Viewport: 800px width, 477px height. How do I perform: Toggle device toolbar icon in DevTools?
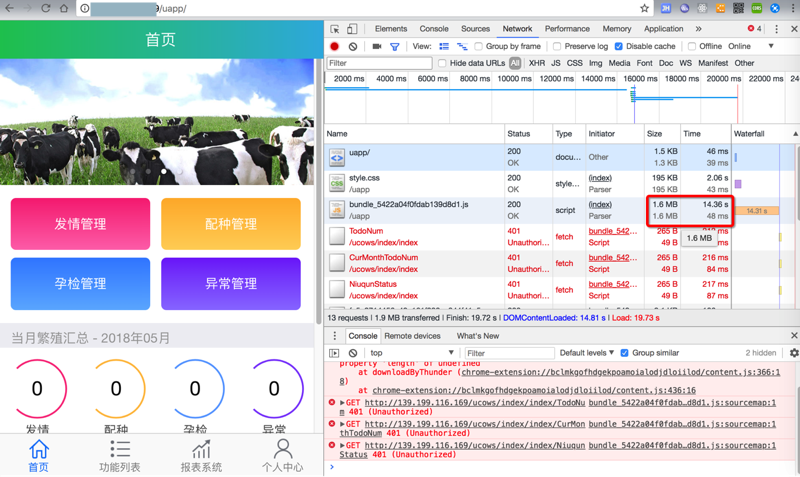coord(352,29)
